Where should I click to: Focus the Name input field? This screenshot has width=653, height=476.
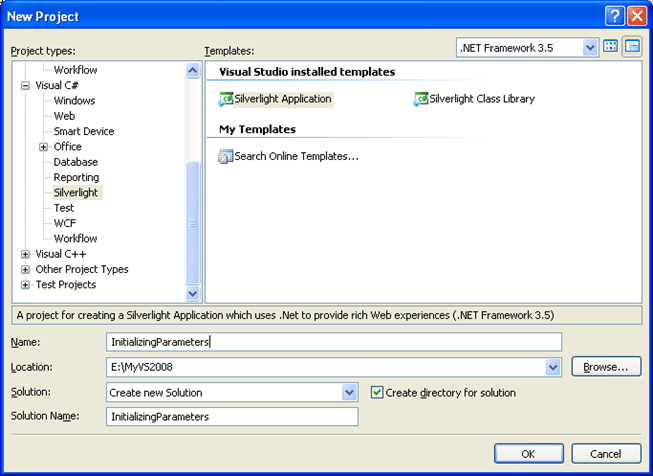(334, 342)
